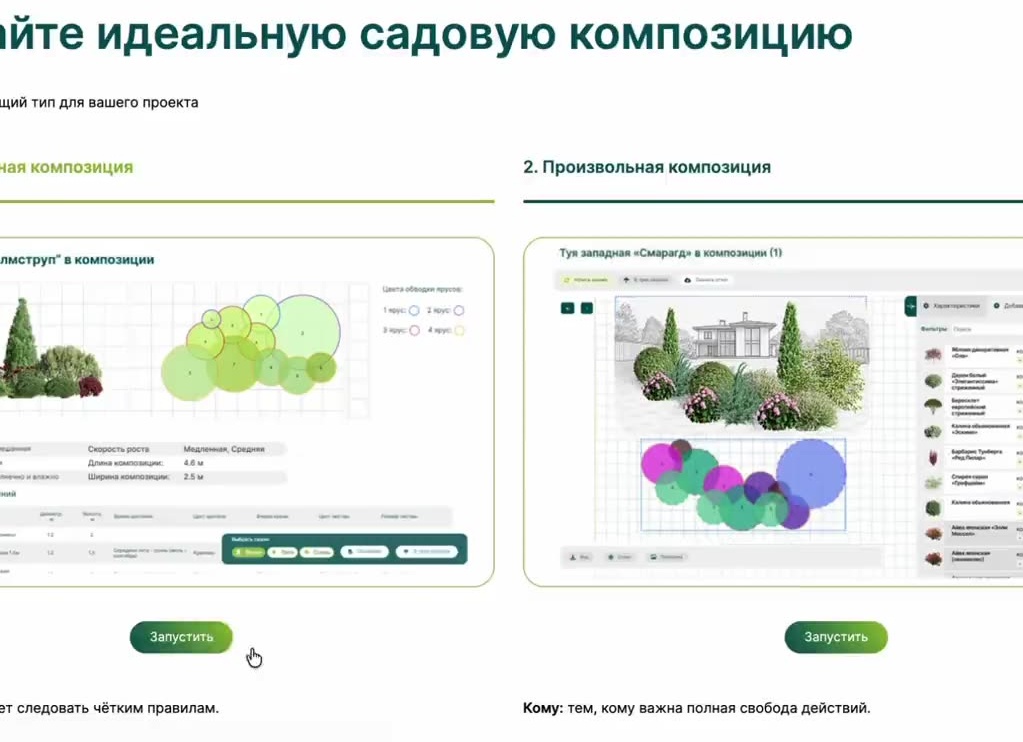Open the 'лмструп в композиции' preview card
Image resolution: width=1023 pixels, height=742 pixels.
click(x=247, y=412)
